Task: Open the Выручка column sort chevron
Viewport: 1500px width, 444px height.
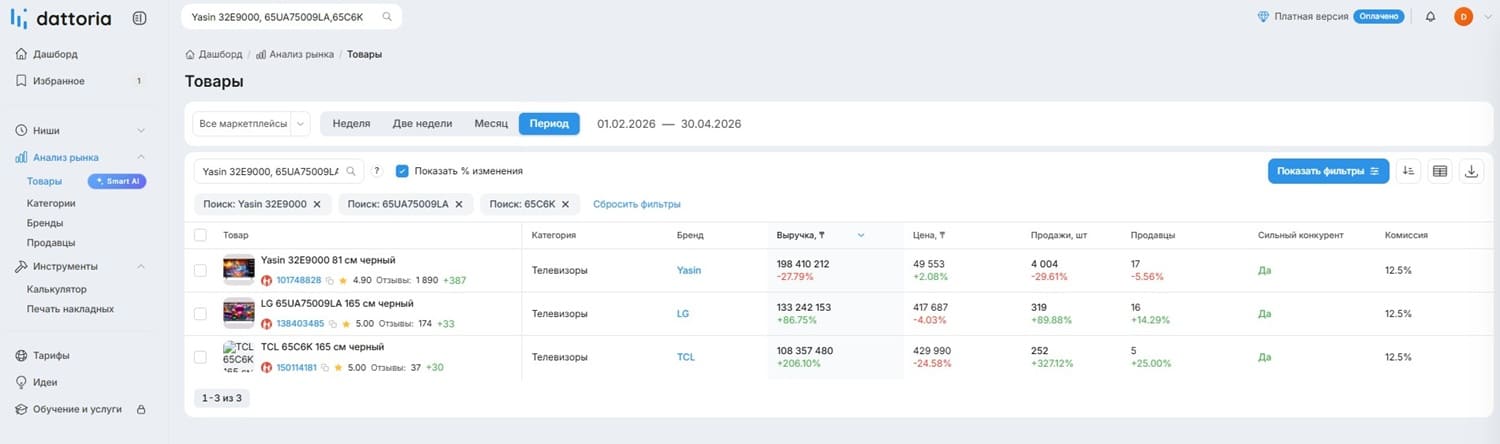Action: (x=861, y=235)
